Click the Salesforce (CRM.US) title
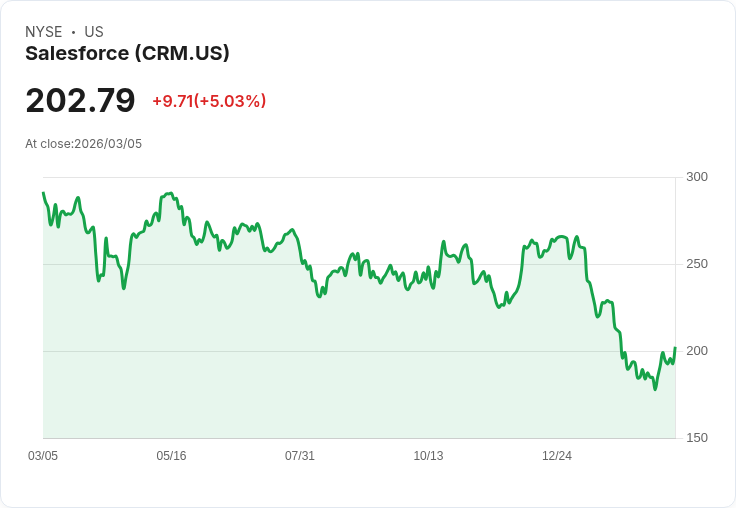This screenshot has height=508, width=736. [x=127, y=53]
